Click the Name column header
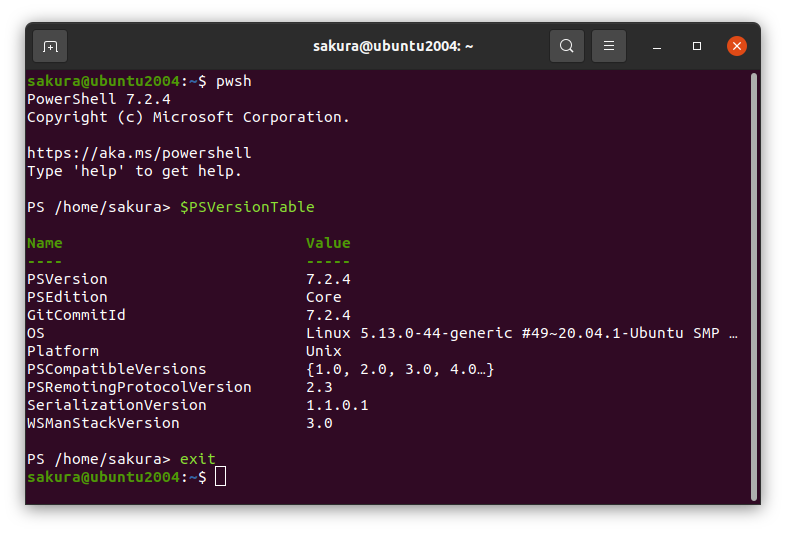The height and width of the screenshot is (533, 786). (45, 243)
